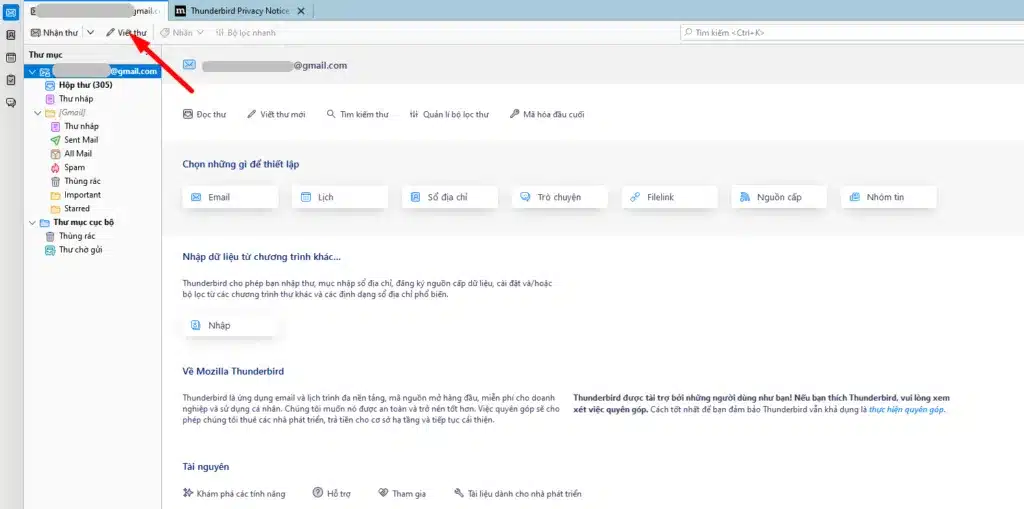Click the Nhập import button
The image size is (1024, 509).
231,325
